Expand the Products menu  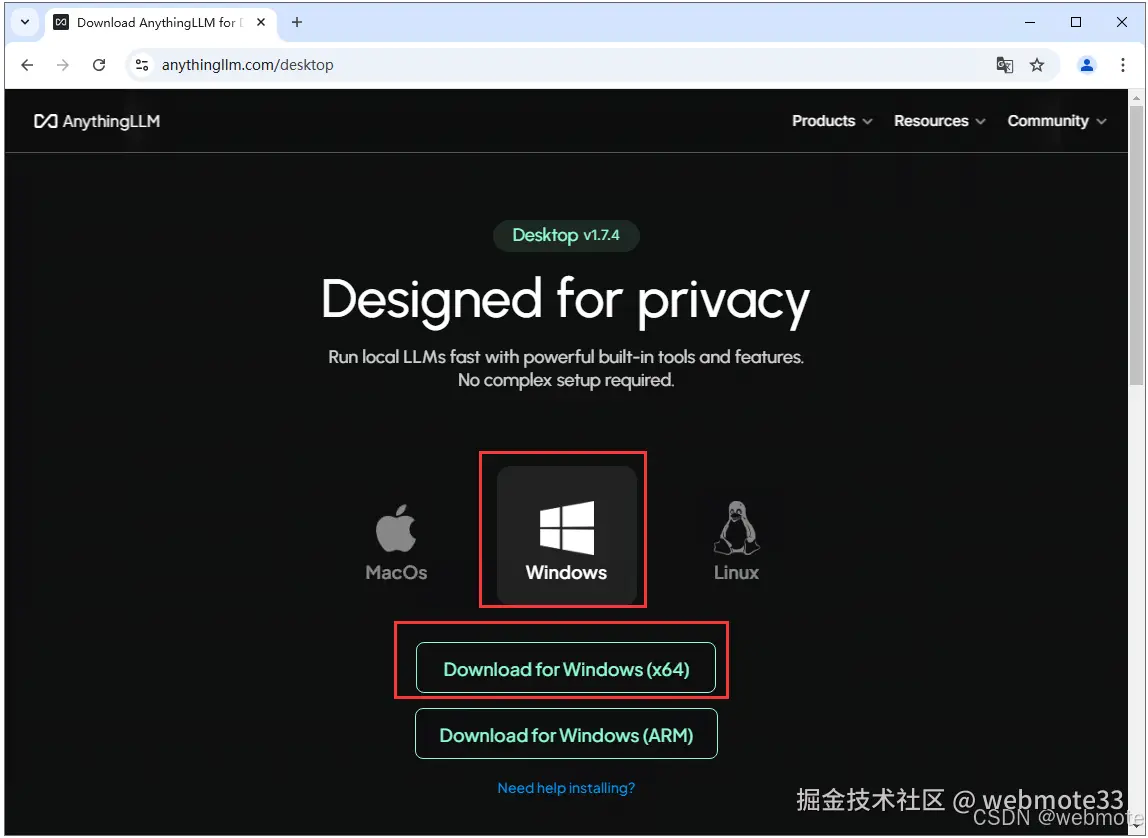(x=832, y=121)
